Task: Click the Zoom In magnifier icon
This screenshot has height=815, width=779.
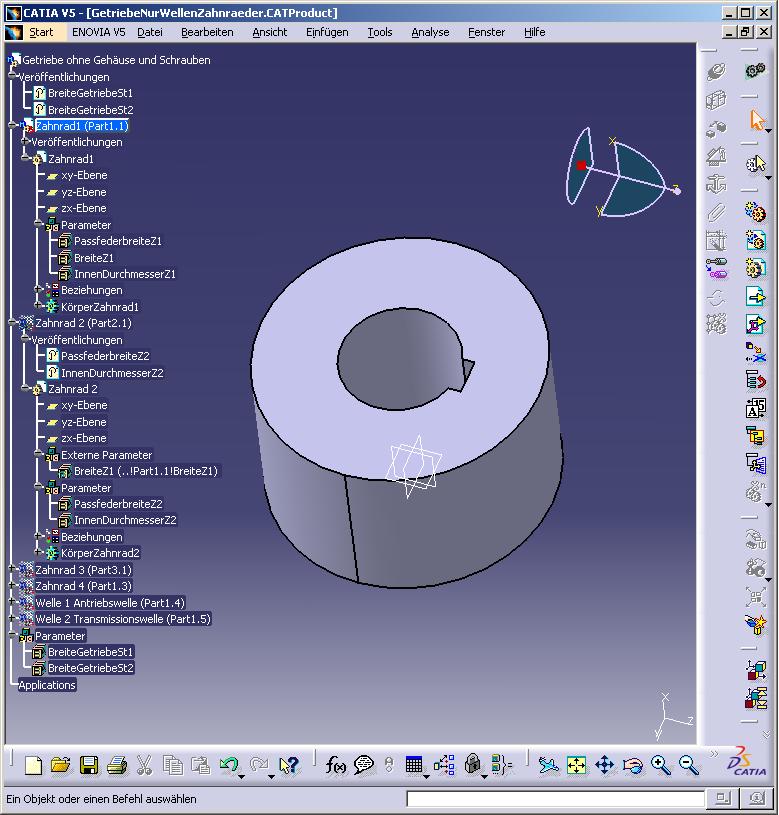Action: [661, 765]
